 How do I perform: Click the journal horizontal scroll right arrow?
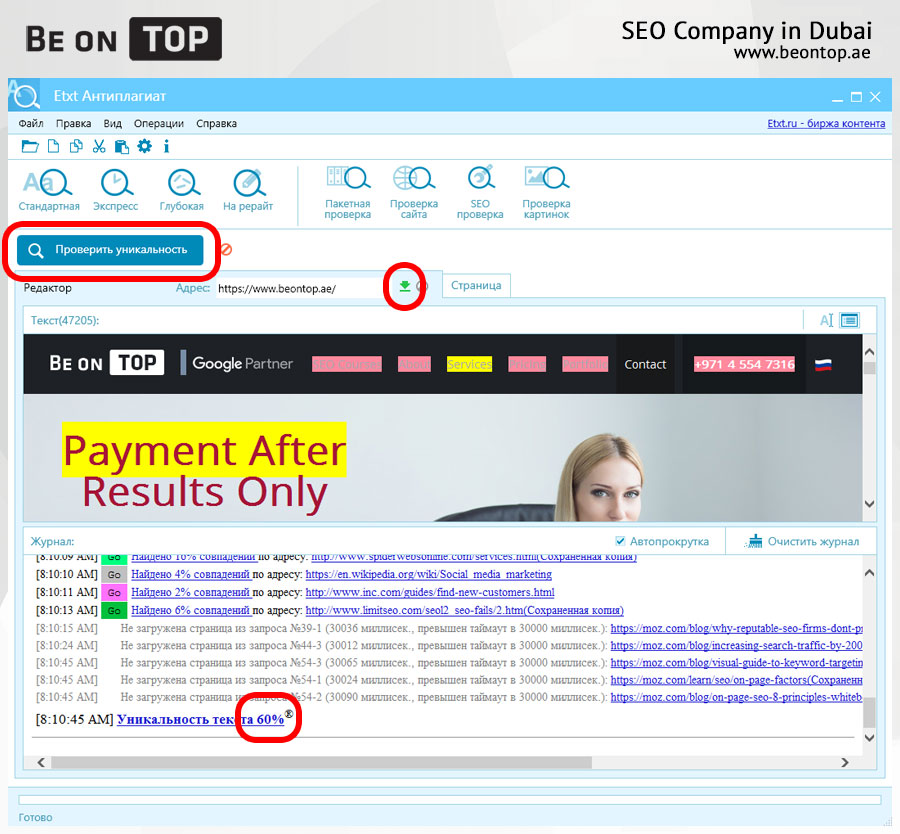[x=845, y=762]
